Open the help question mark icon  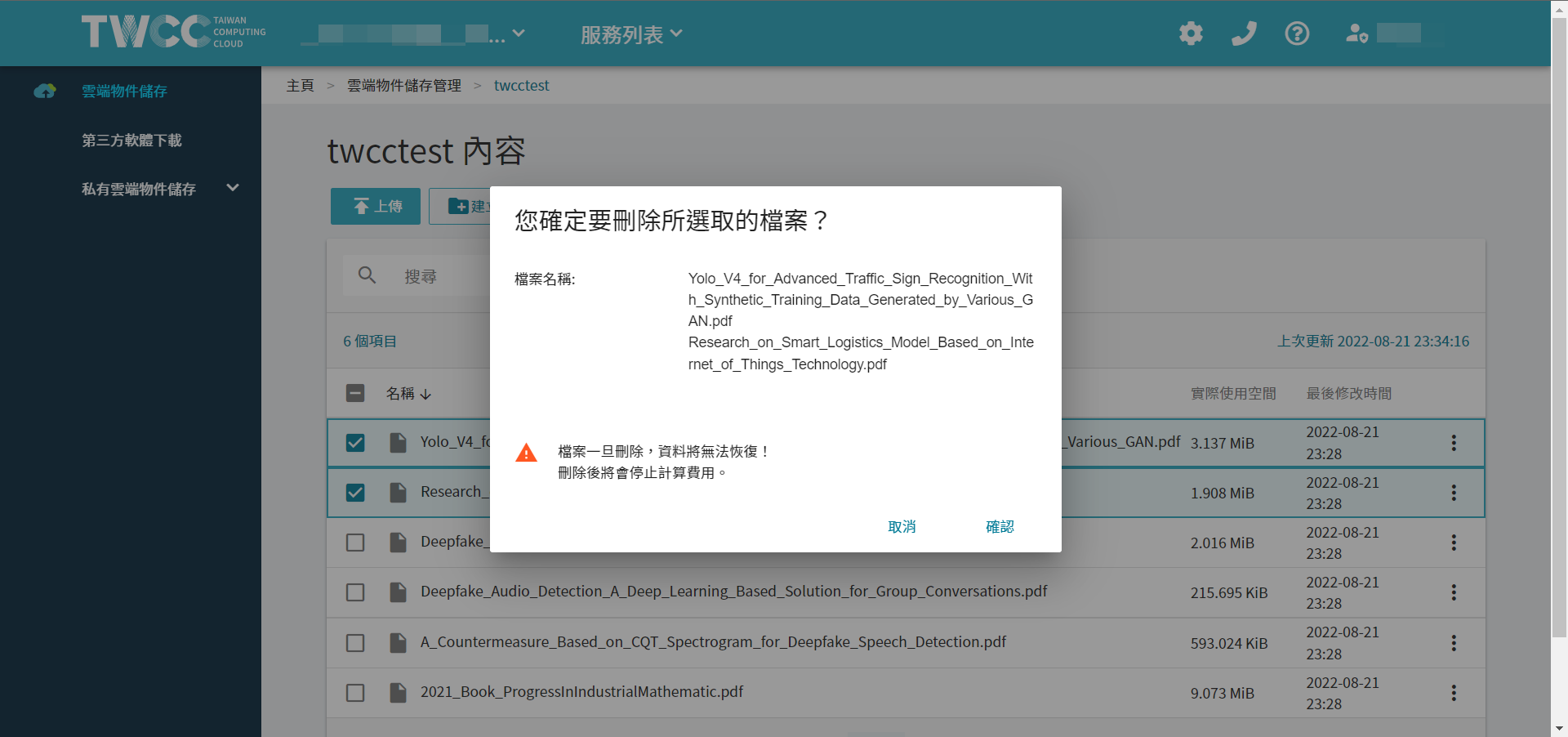(1296, 33)
